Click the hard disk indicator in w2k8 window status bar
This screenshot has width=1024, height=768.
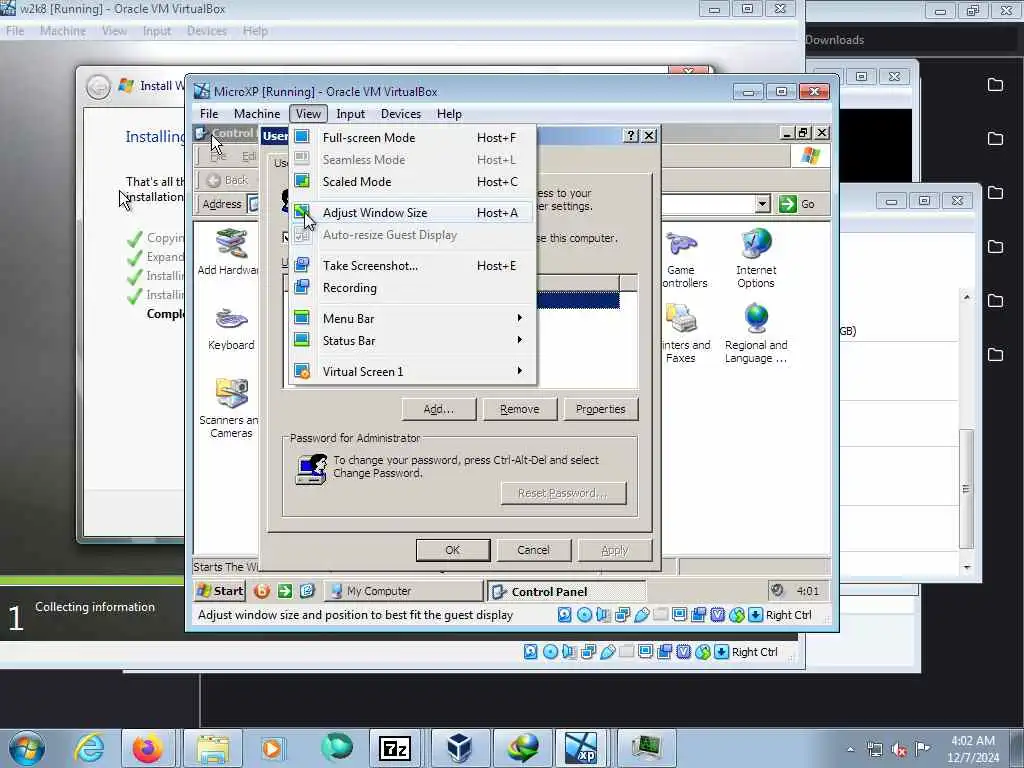point(531,652)
